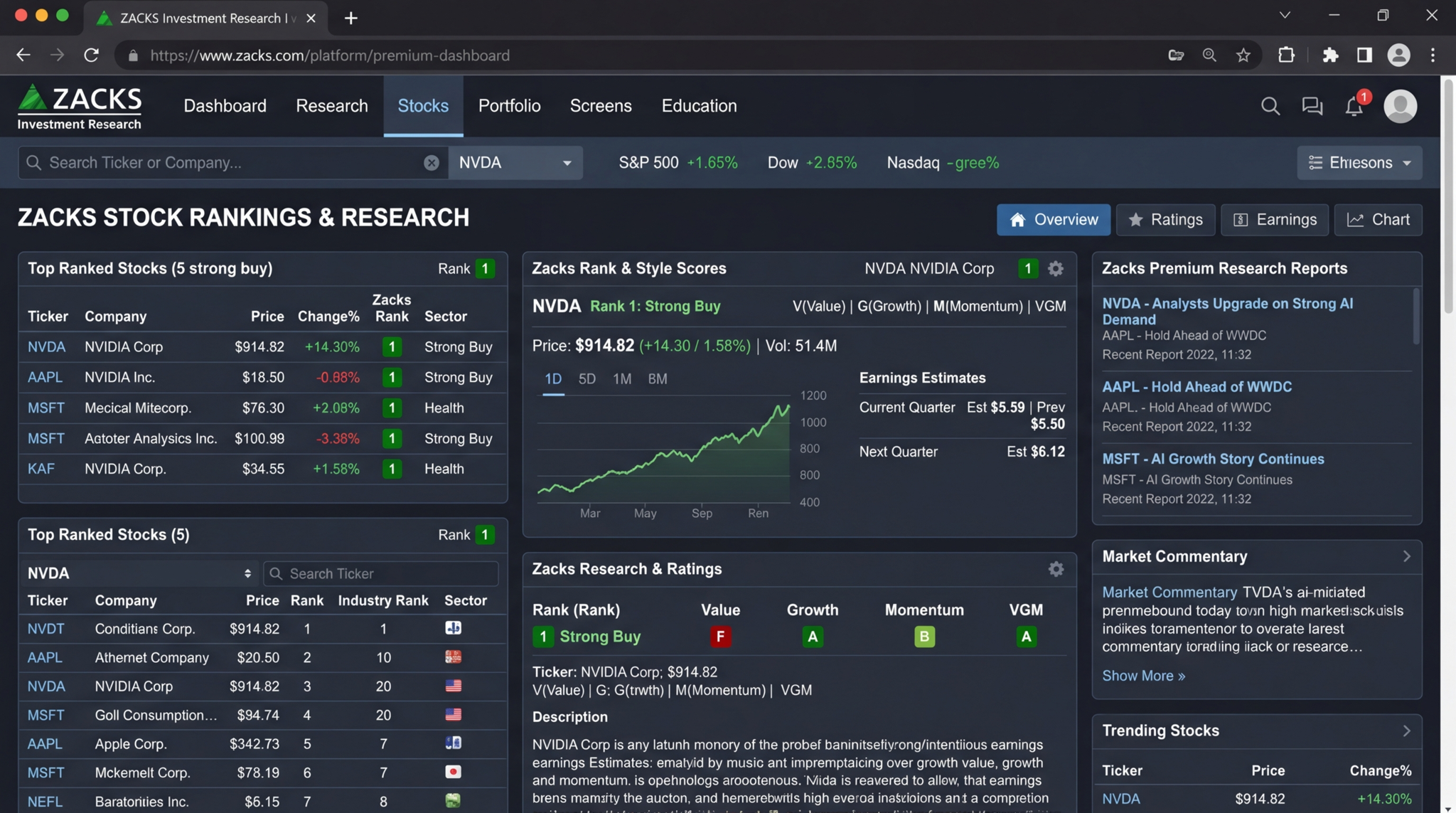Go to the Portfolio nav tab

pos(509,106)
